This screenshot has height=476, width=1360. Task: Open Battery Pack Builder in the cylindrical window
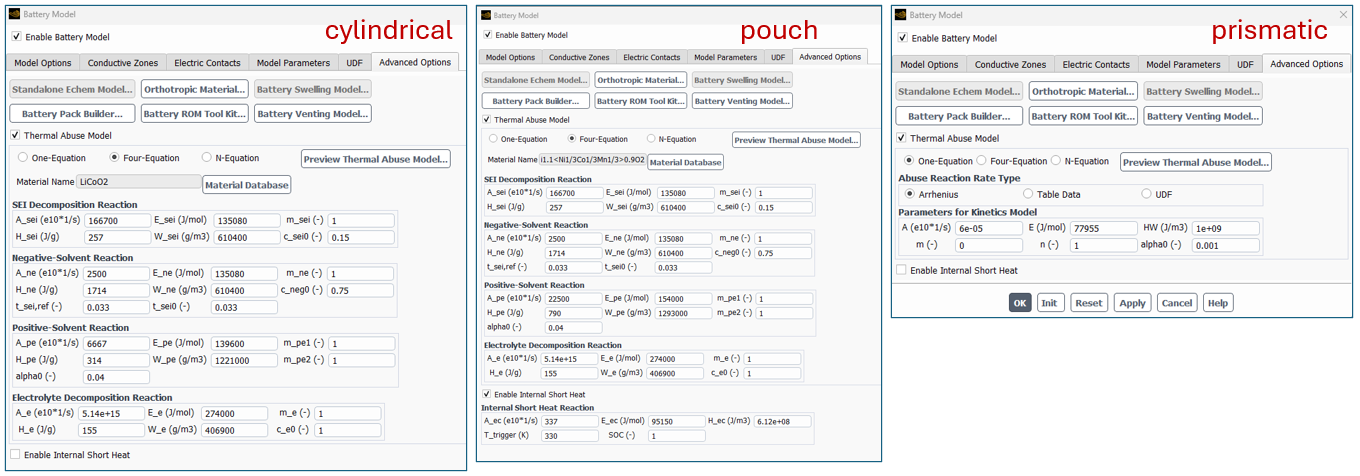(x=71, y=114)
